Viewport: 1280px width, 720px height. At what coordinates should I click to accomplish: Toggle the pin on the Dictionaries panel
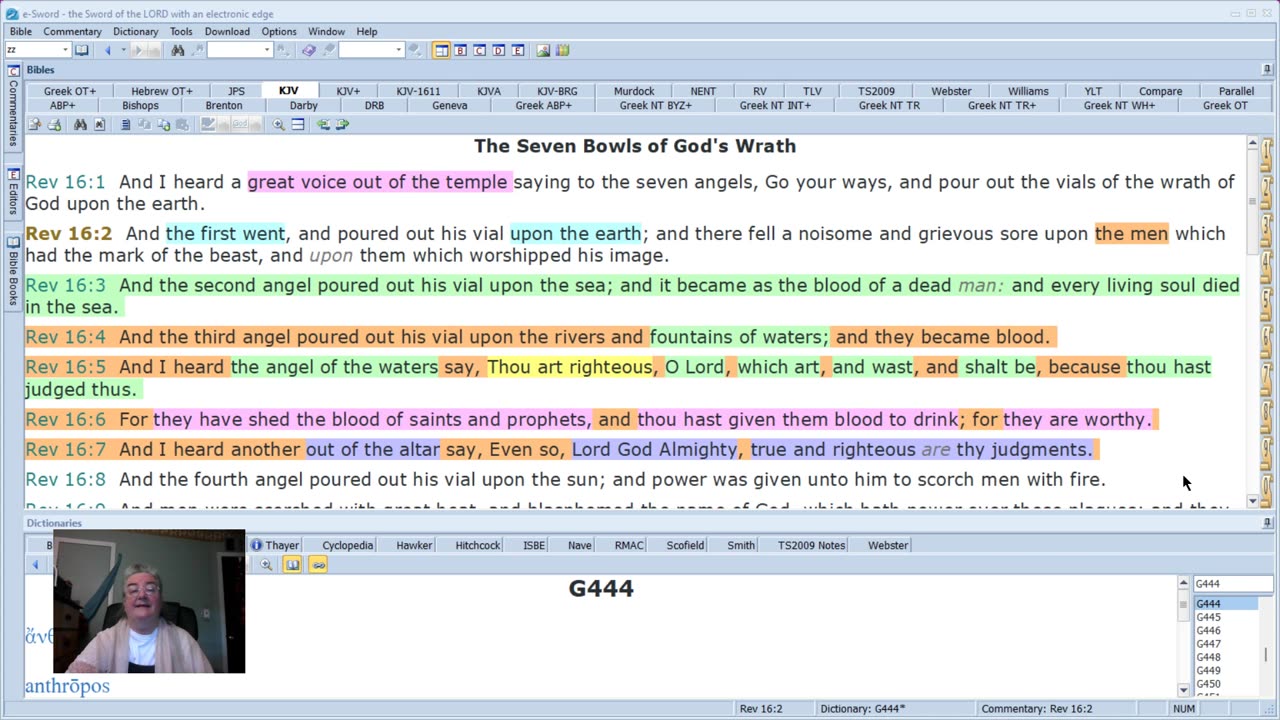coord(1267,523)
